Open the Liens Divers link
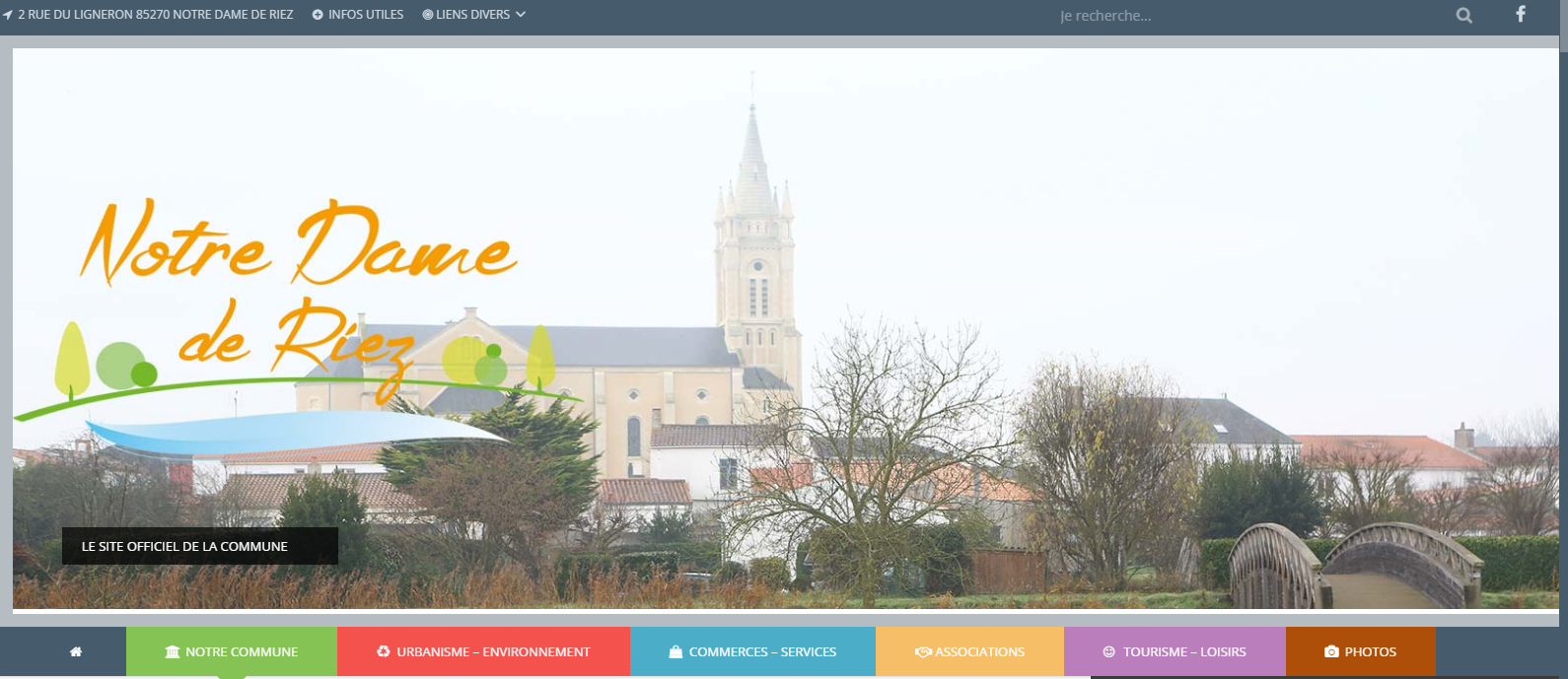Screen dimensions: 1568x679 pos(473,15)
